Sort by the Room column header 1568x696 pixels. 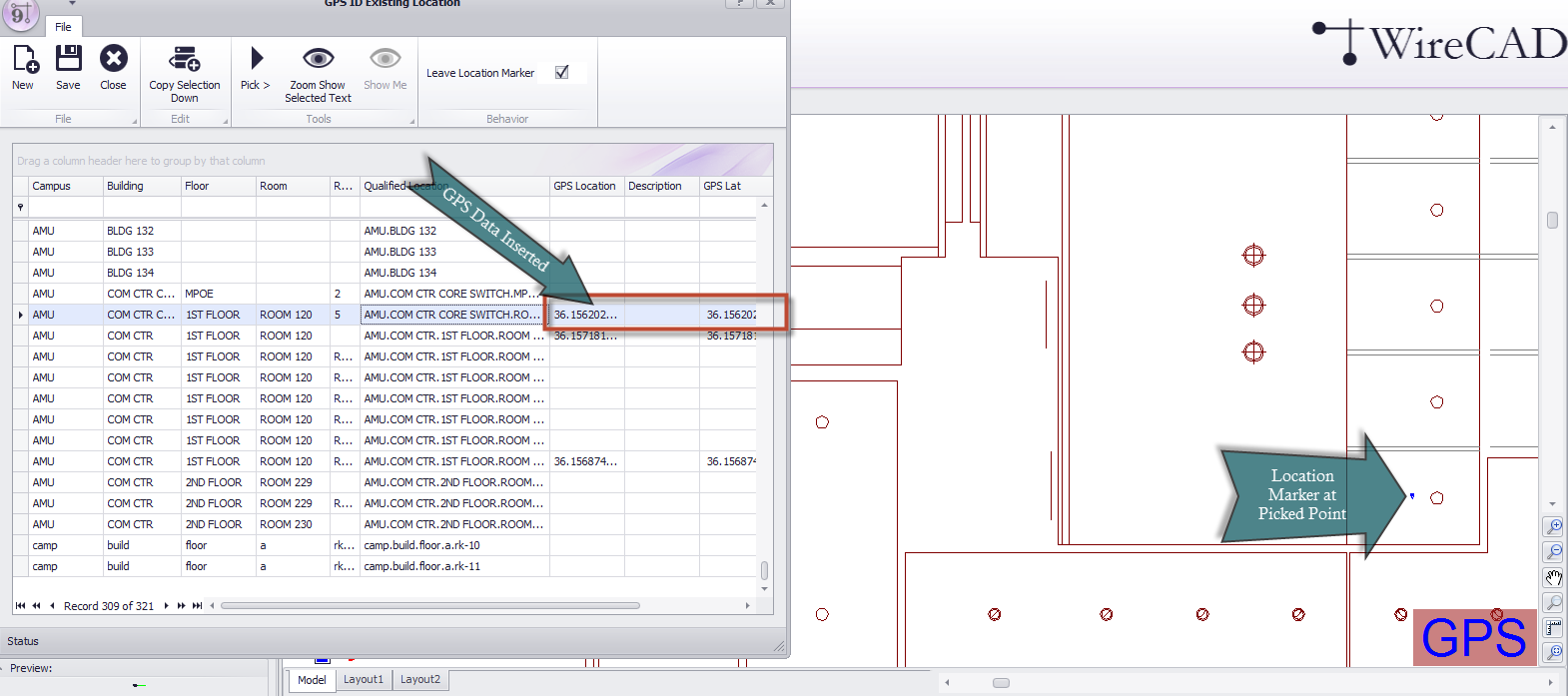(293, 186)
